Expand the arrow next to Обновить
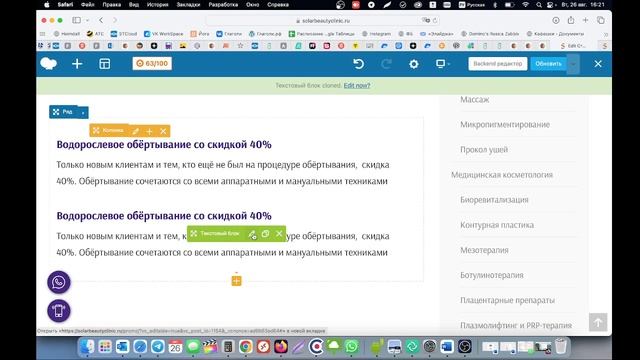Image resolution: width=640 pixels, height=360 pixels. [573, 64]
